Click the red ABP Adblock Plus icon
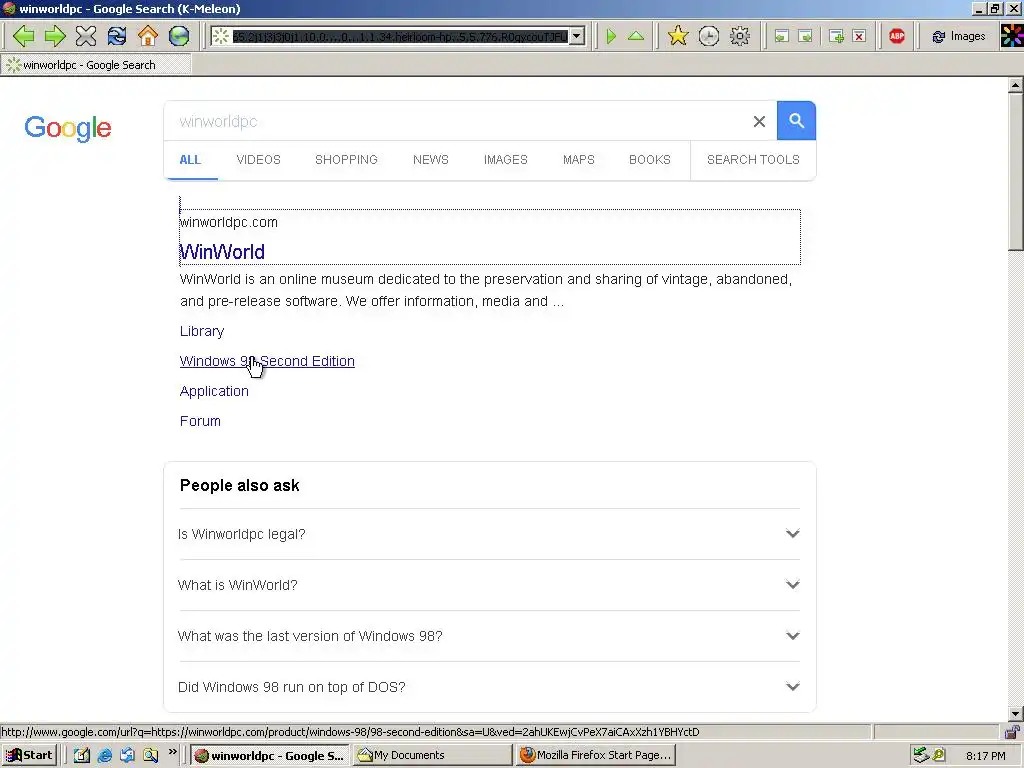1024x768 pixels. [897, 37]
